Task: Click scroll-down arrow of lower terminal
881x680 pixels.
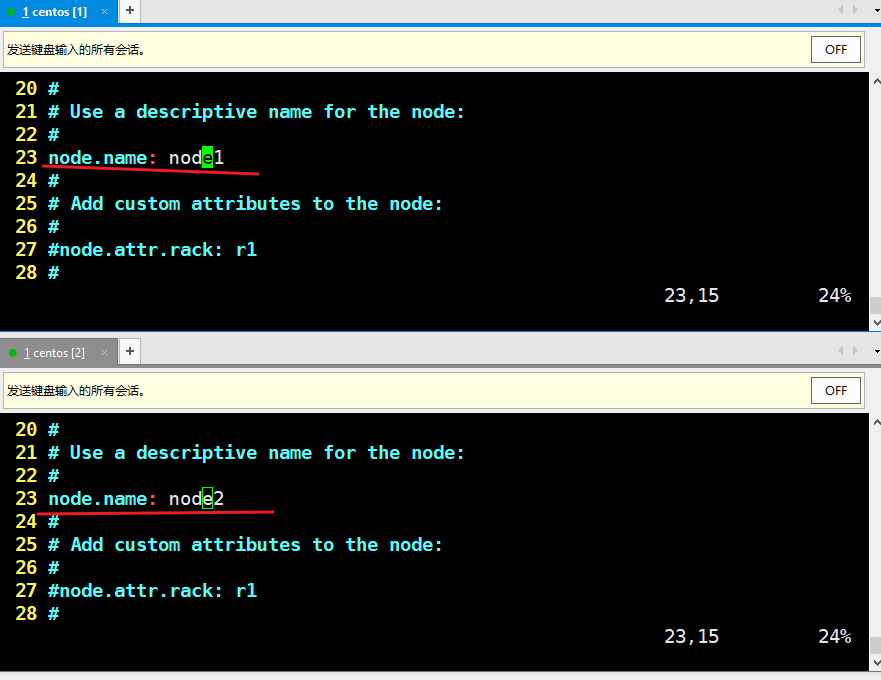Action: point(876,663)
